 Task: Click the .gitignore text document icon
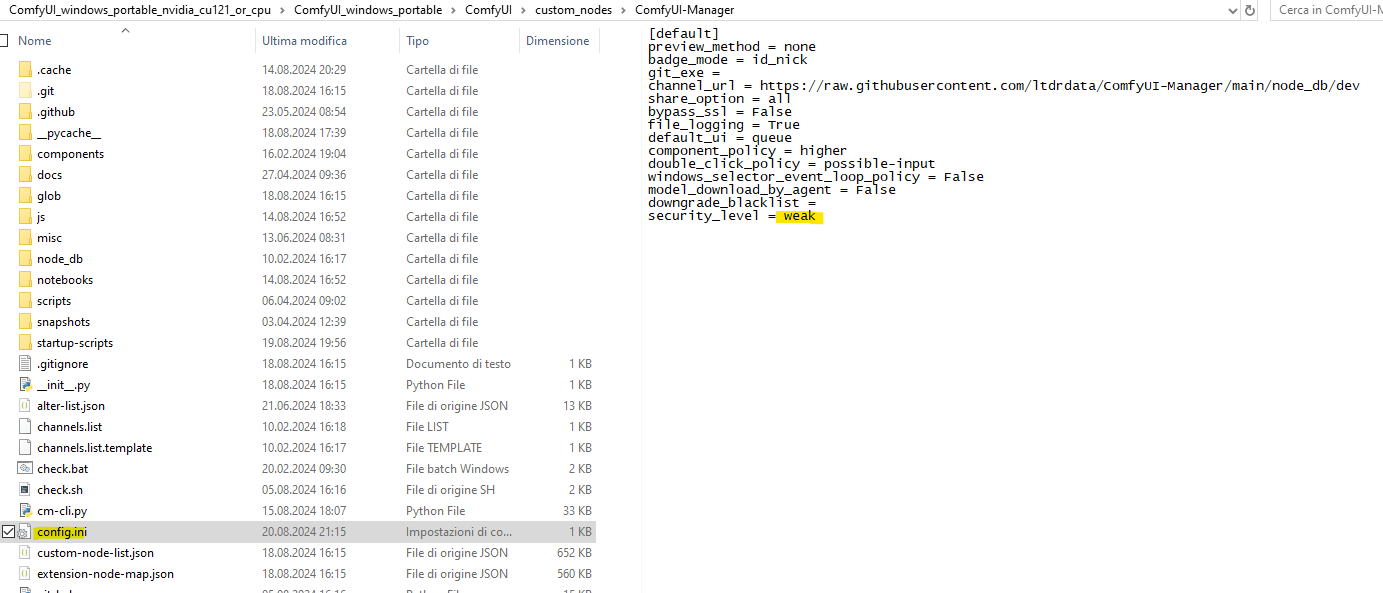tap(25, 364)
